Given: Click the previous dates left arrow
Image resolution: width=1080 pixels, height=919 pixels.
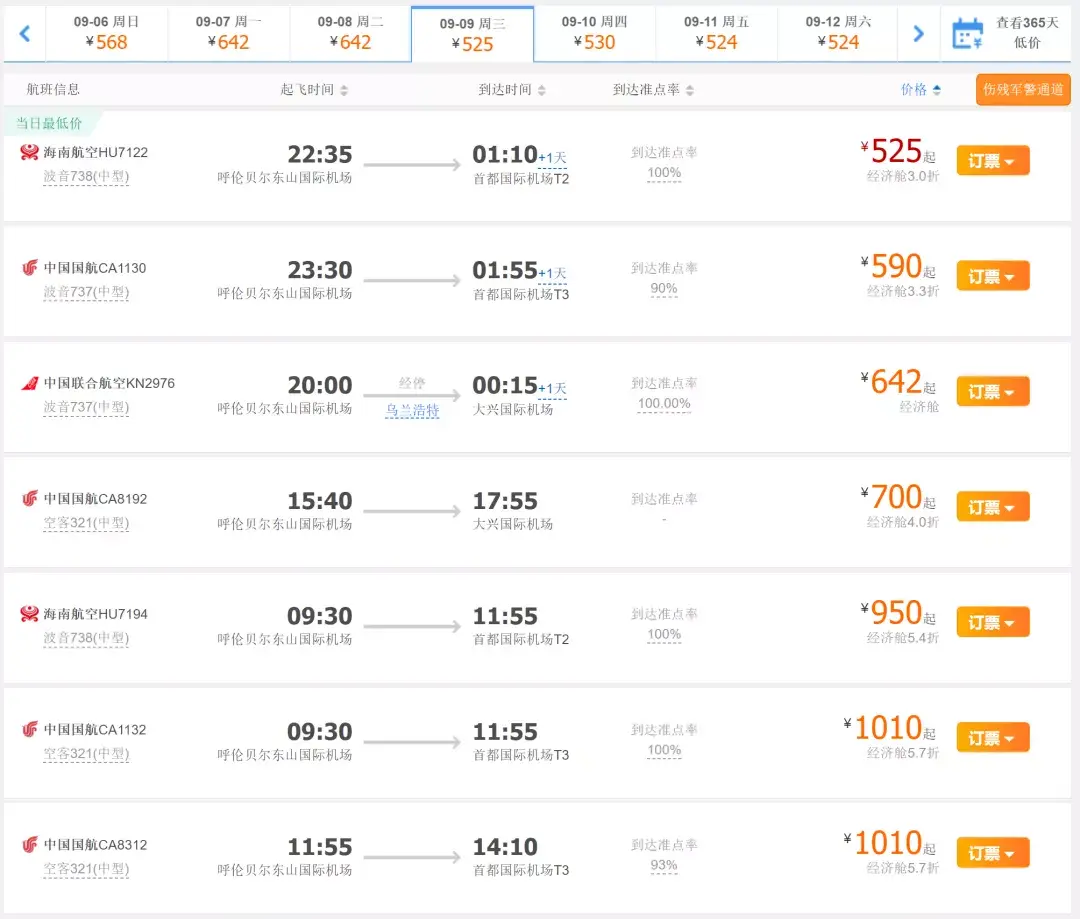Looking at the screenshot, I should (24, 33).
